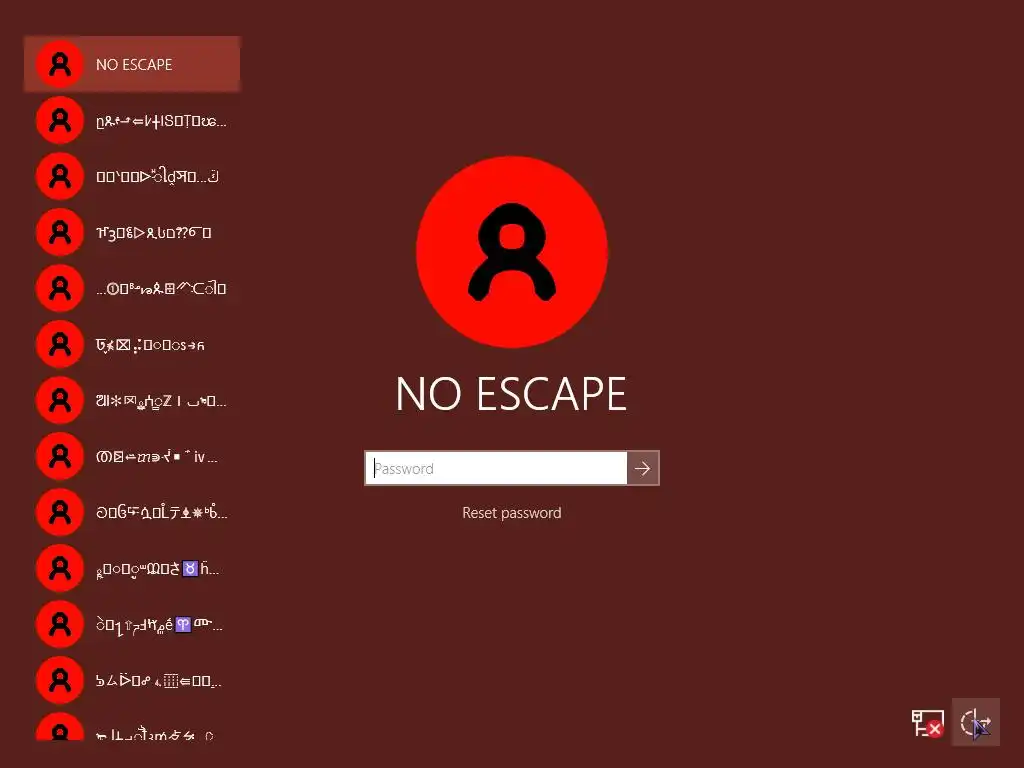Focus the Password input field
Viewport: 1024px width, 768px height.
496,468
